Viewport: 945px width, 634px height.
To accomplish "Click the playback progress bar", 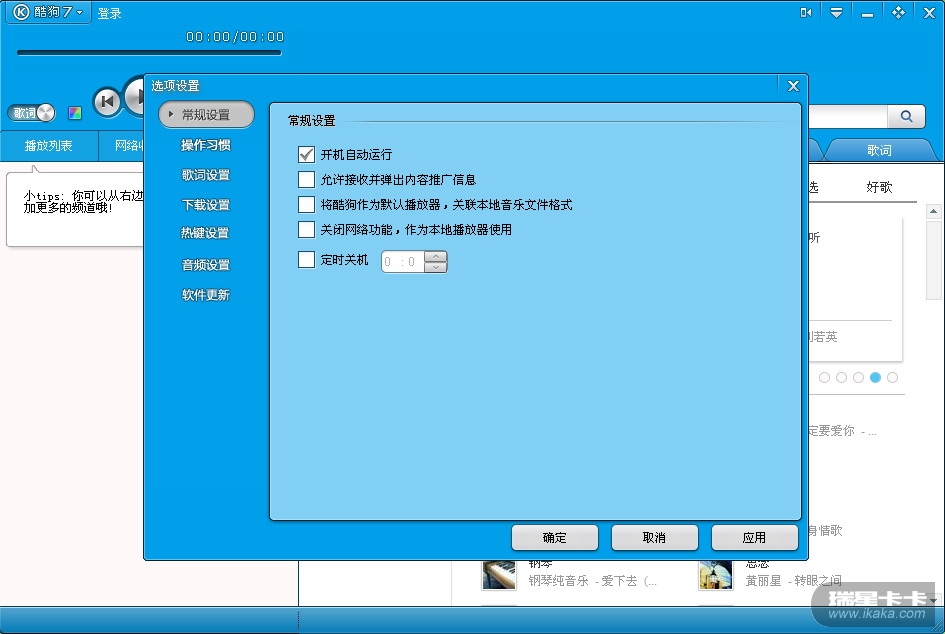I will click(x=149, y=53).
